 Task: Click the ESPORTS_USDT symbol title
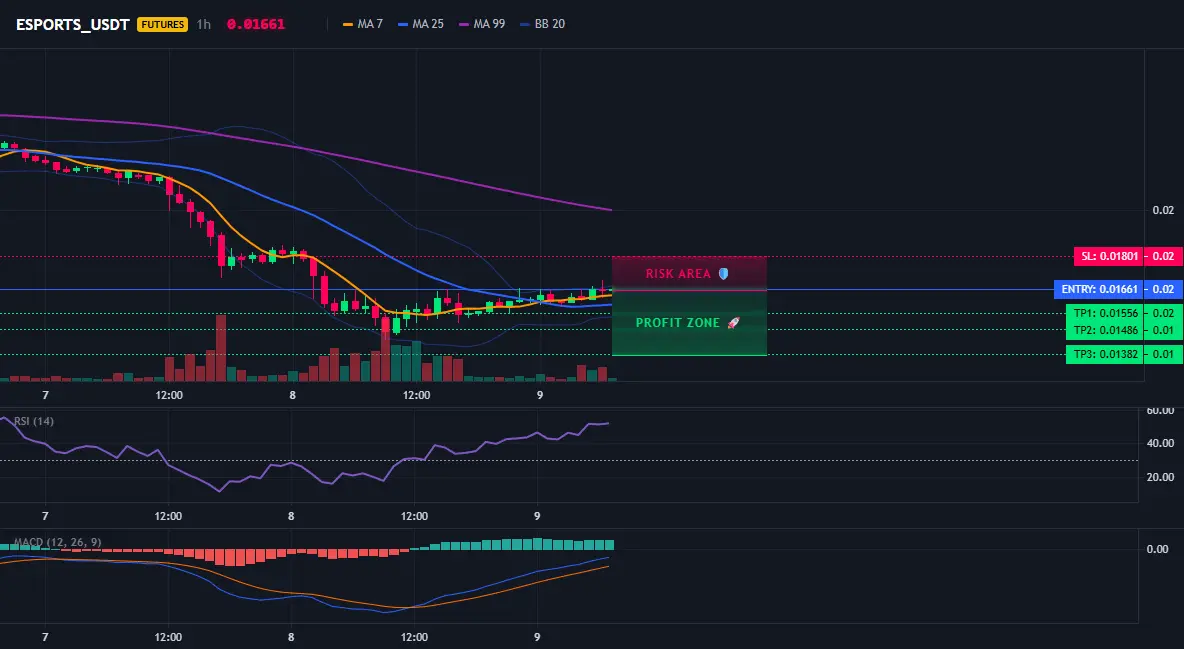tap(72, 24)
